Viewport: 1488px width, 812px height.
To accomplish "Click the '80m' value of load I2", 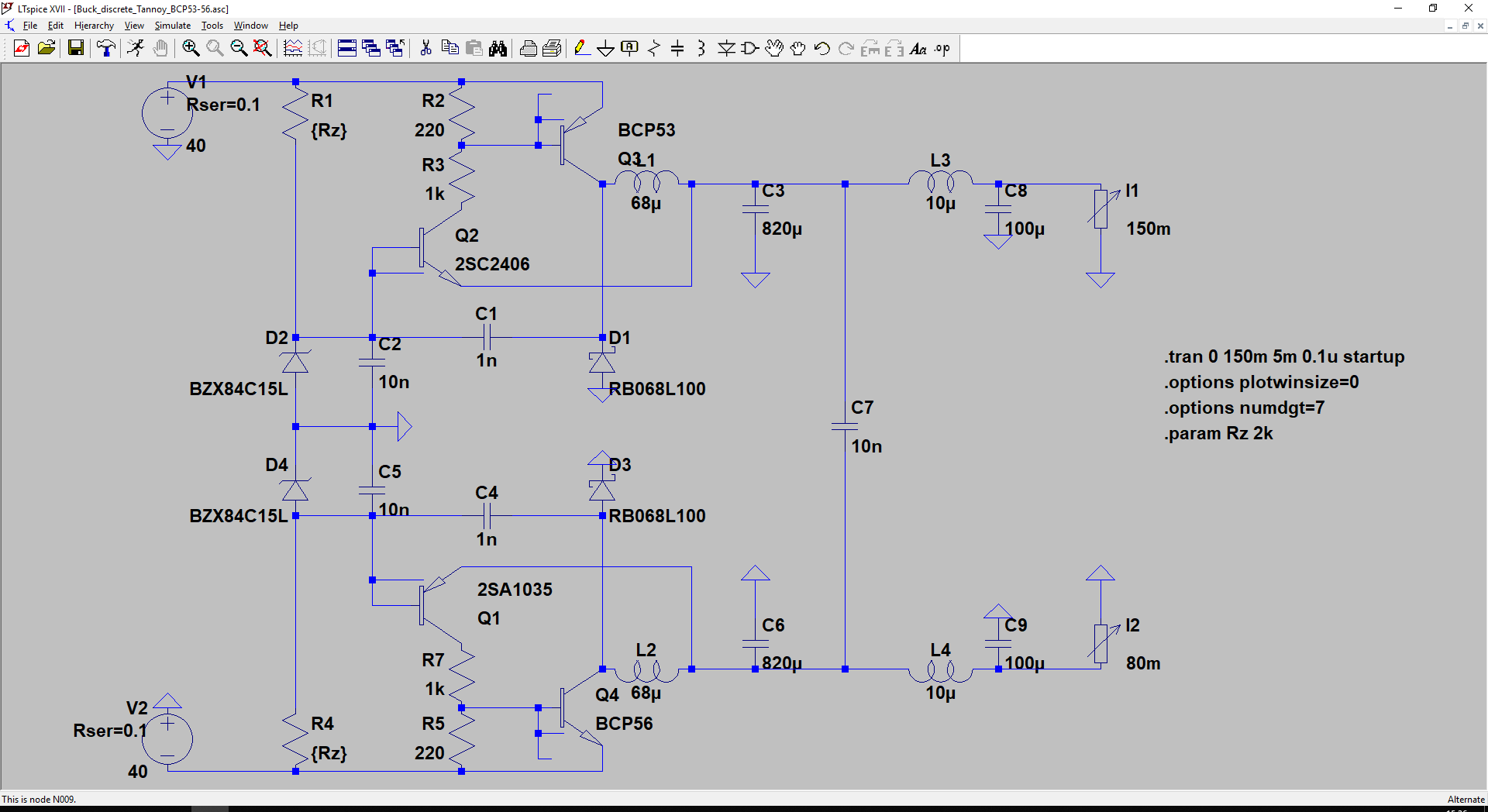I will coord(1143,663).
